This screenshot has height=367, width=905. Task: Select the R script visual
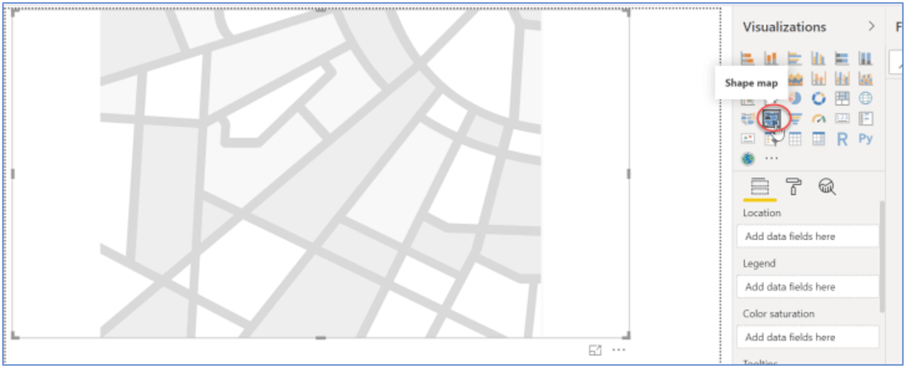pyautogui.click(x=842, y=139)
